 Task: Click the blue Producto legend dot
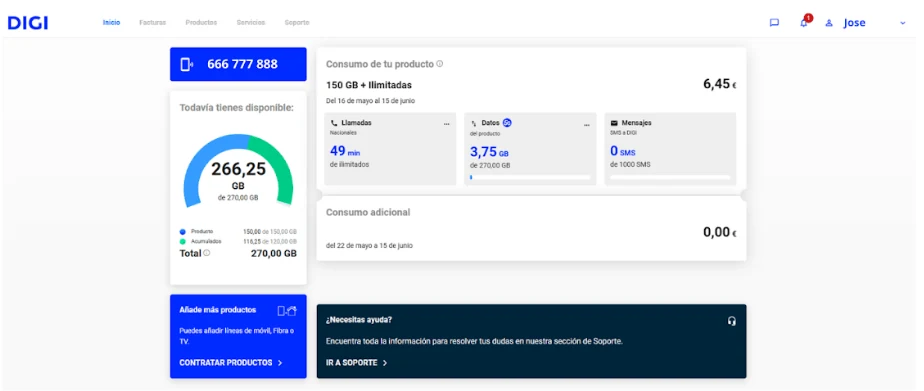coord(183,232)
